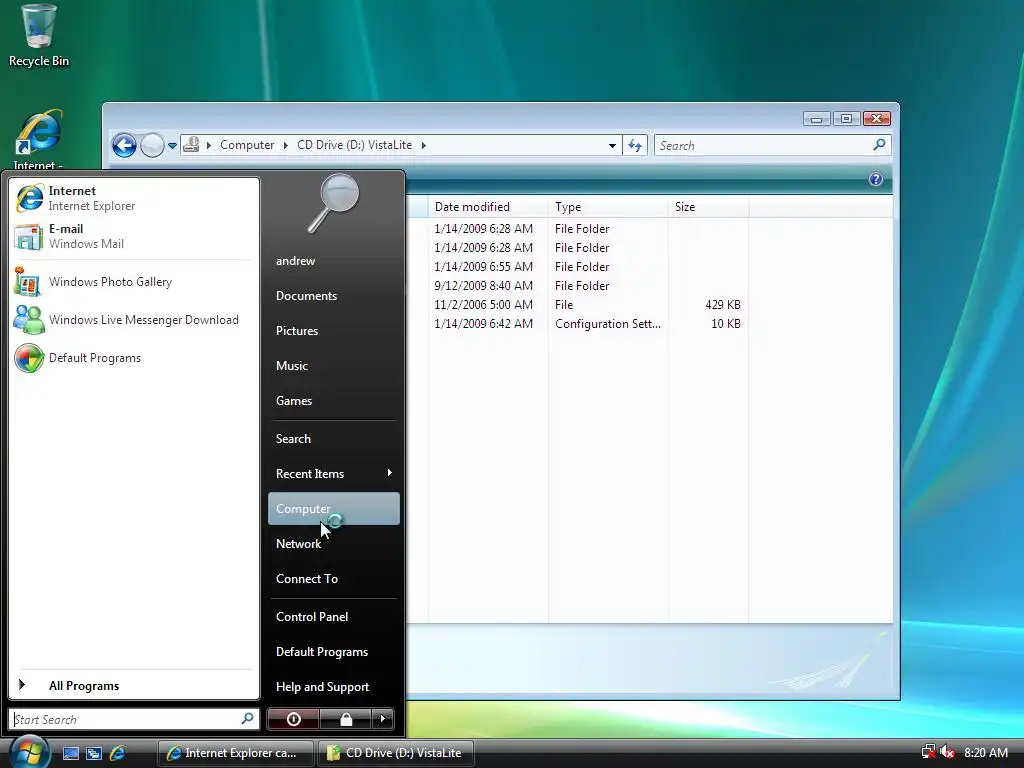Open Explorer help question mark icon

876,179
